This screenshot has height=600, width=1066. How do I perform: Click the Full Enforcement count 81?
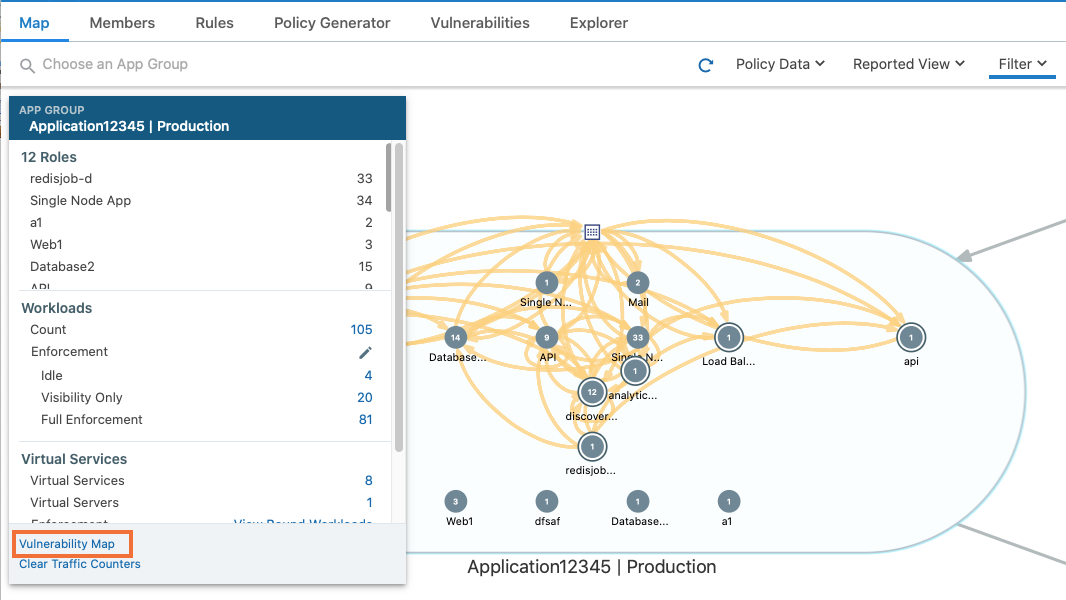(365, 419)
